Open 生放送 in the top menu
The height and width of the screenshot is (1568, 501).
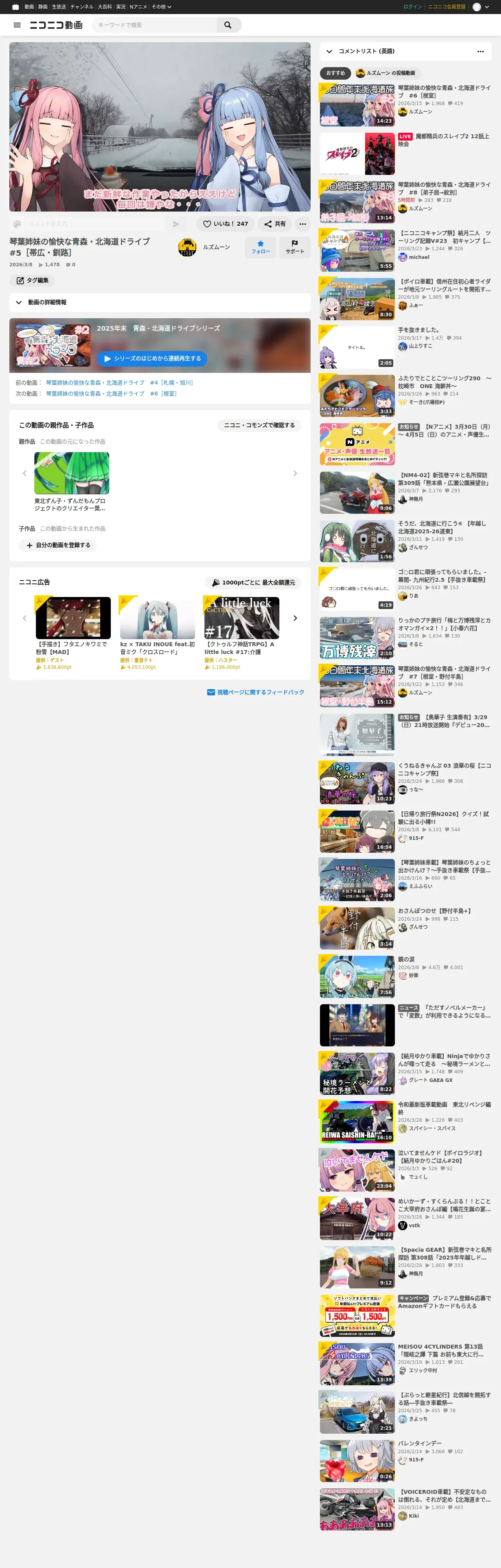point(59,7)
